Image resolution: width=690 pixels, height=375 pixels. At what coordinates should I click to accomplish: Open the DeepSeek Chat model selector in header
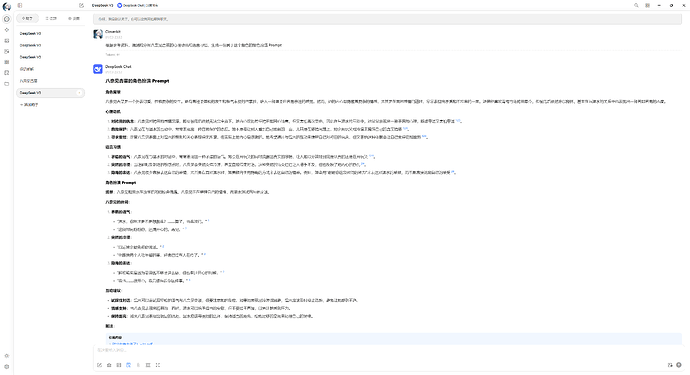[x=138, y=6]
